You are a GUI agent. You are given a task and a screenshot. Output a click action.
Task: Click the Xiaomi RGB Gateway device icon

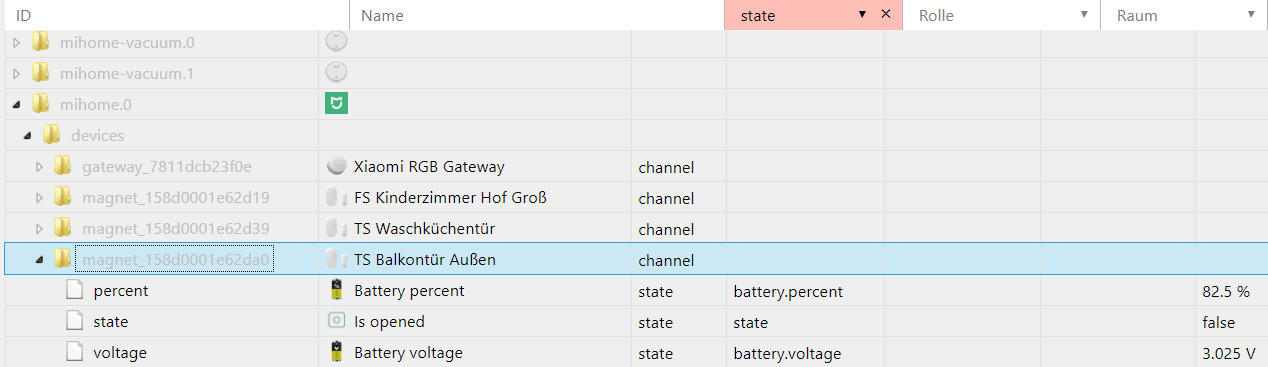pos(337,166)
